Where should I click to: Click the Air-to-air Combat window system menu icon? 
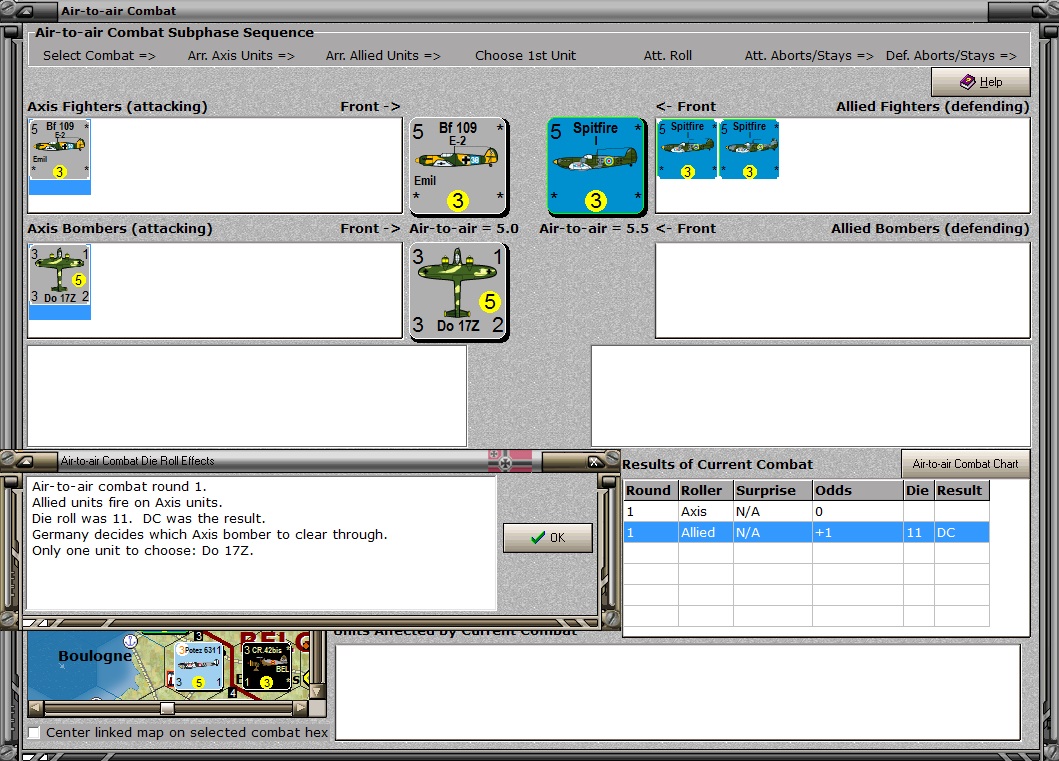[25, 11]
